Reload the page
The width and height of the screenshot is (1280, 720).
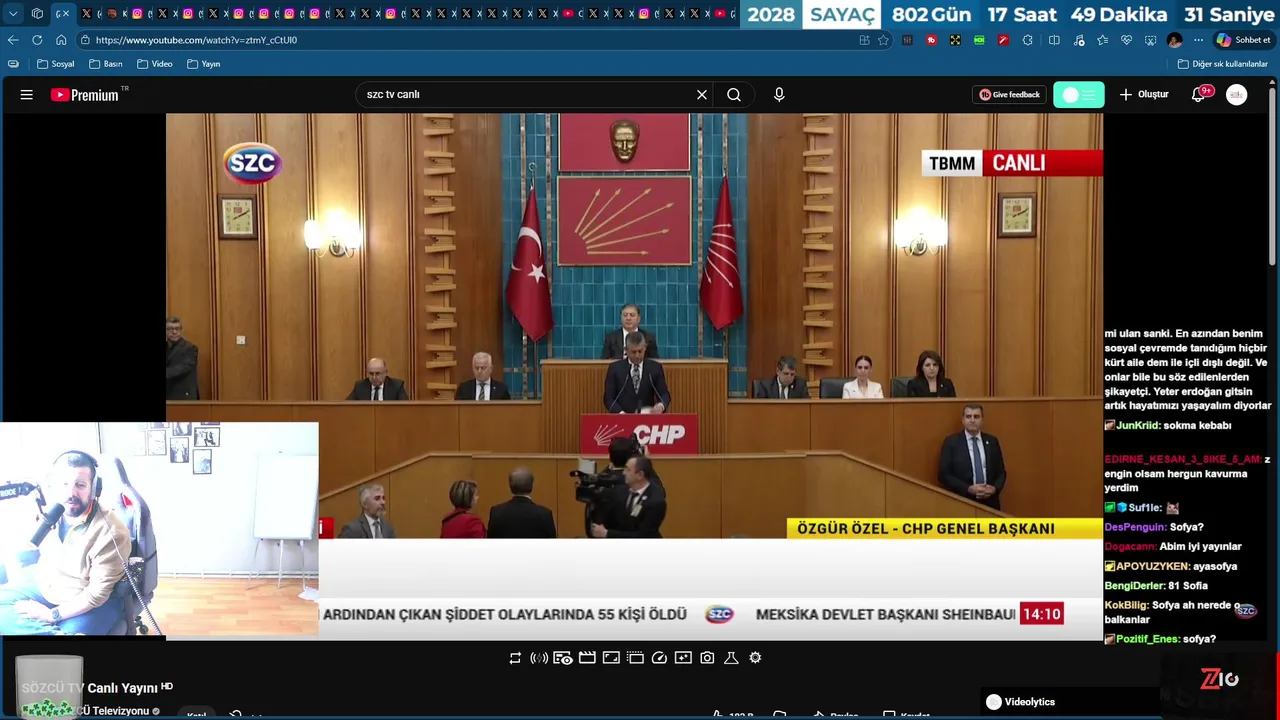coord(37,40)
